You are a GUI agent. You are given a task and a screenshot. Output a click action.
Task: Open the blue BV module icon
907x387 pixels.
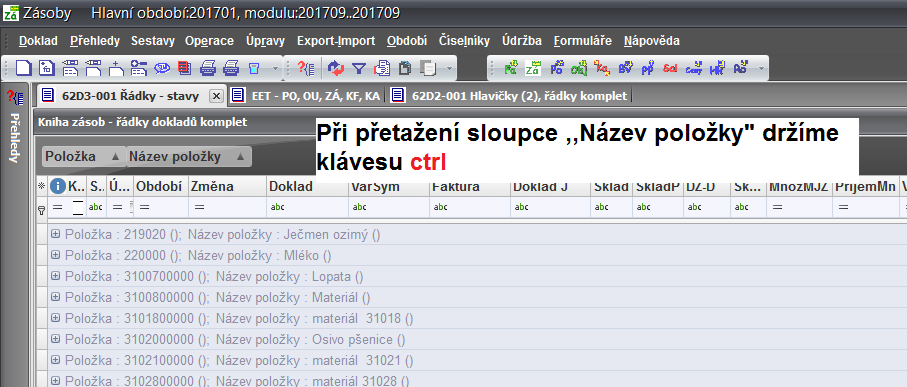pyautogui.click(x=625, y=68)
